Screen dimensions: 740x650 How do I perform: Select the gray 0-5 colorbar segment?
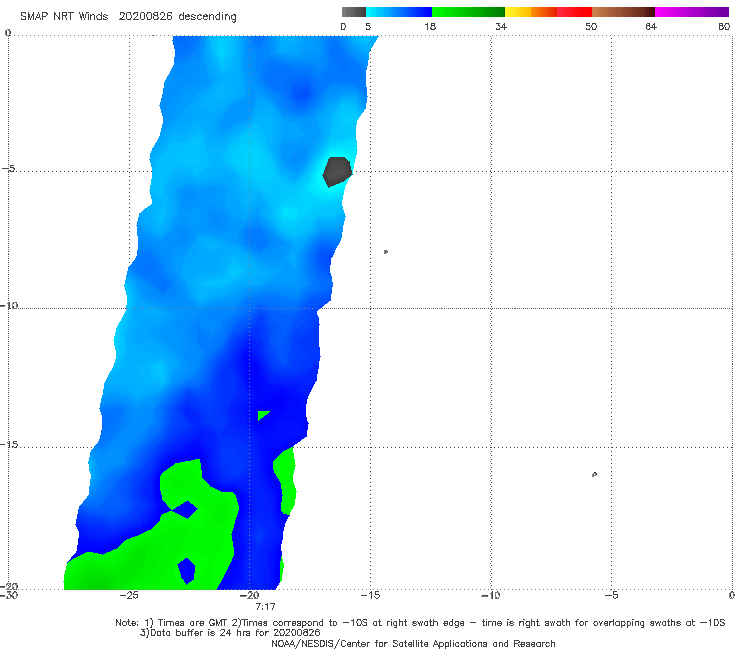click(x=354, y=12)
